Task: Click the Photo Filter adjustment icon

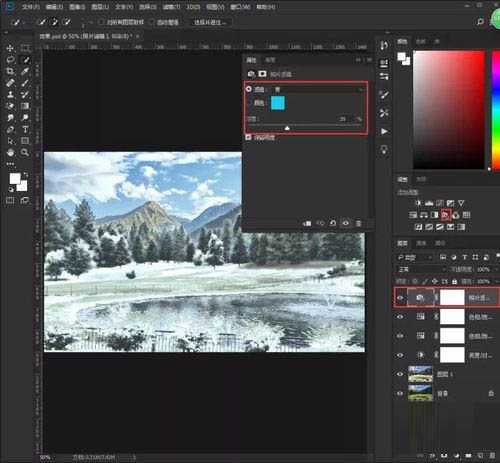Action: [x=445, y=215]
